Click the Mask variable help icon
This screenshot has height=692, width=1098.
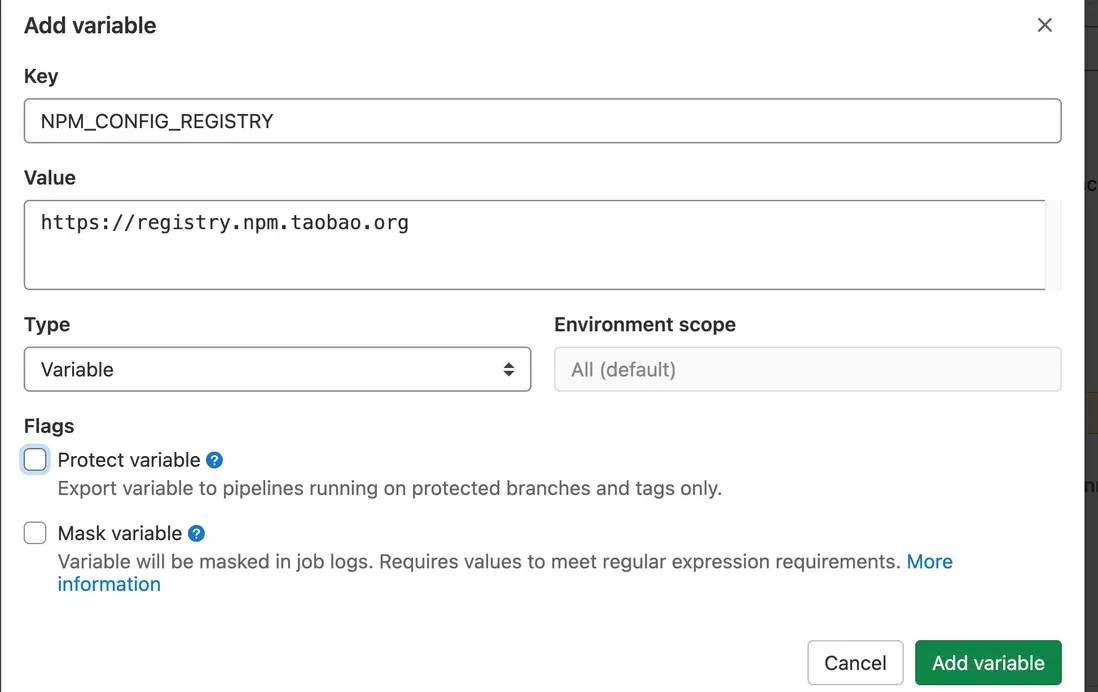196,533
